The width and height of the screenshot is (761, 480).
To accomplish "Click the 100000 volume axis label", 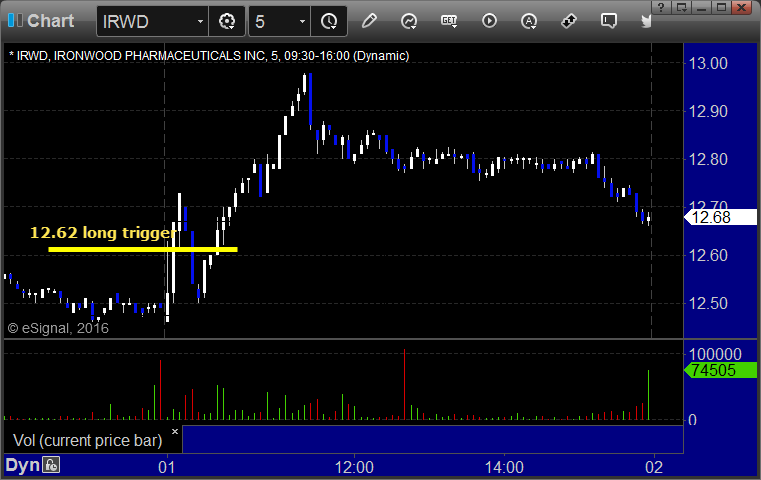I will (x=715, y=354).
